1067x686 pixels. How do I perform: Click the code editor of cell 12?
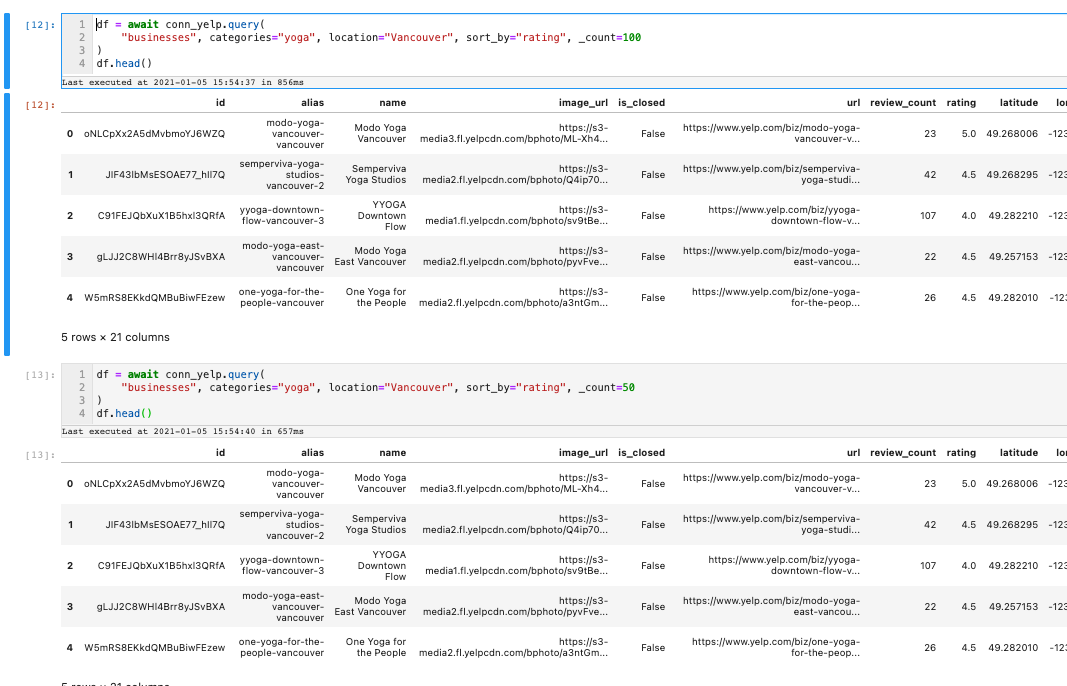tap(564, 44)
